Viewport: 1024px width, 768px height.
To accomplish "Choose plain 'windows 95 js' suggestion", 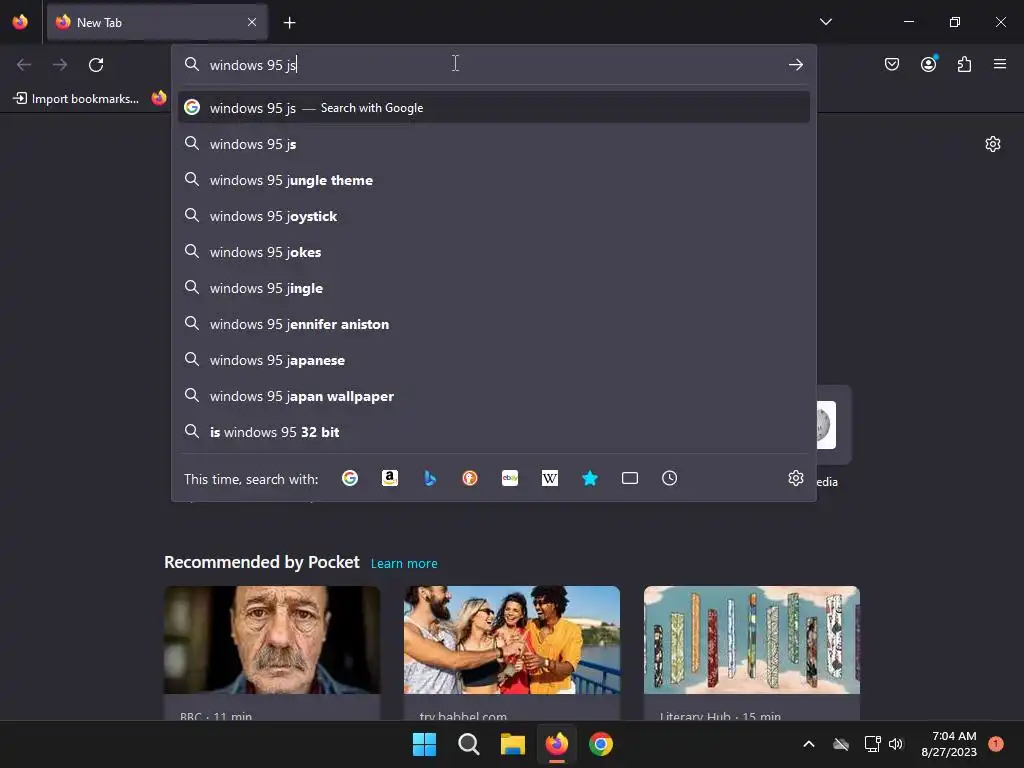I will pyautogui.click(x=494, y=144).
